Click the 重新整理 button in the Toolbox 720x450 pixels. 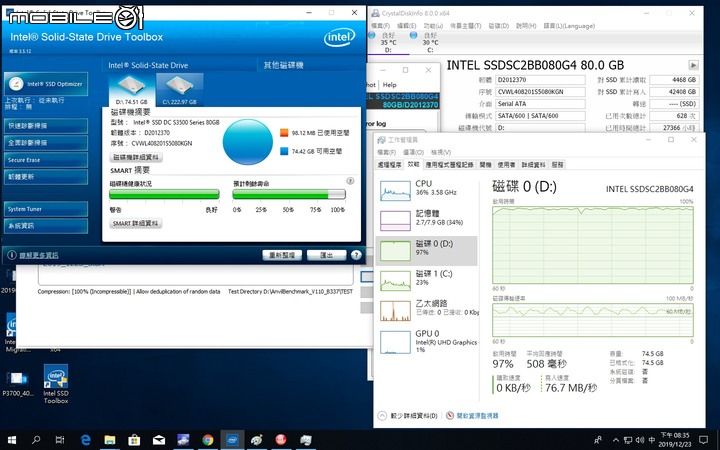[282, 255]
